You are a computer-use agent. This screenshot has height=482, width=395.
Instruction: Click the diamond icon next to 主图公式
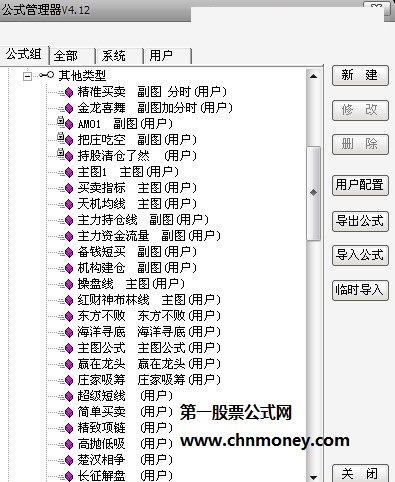(x=69, y=348)
